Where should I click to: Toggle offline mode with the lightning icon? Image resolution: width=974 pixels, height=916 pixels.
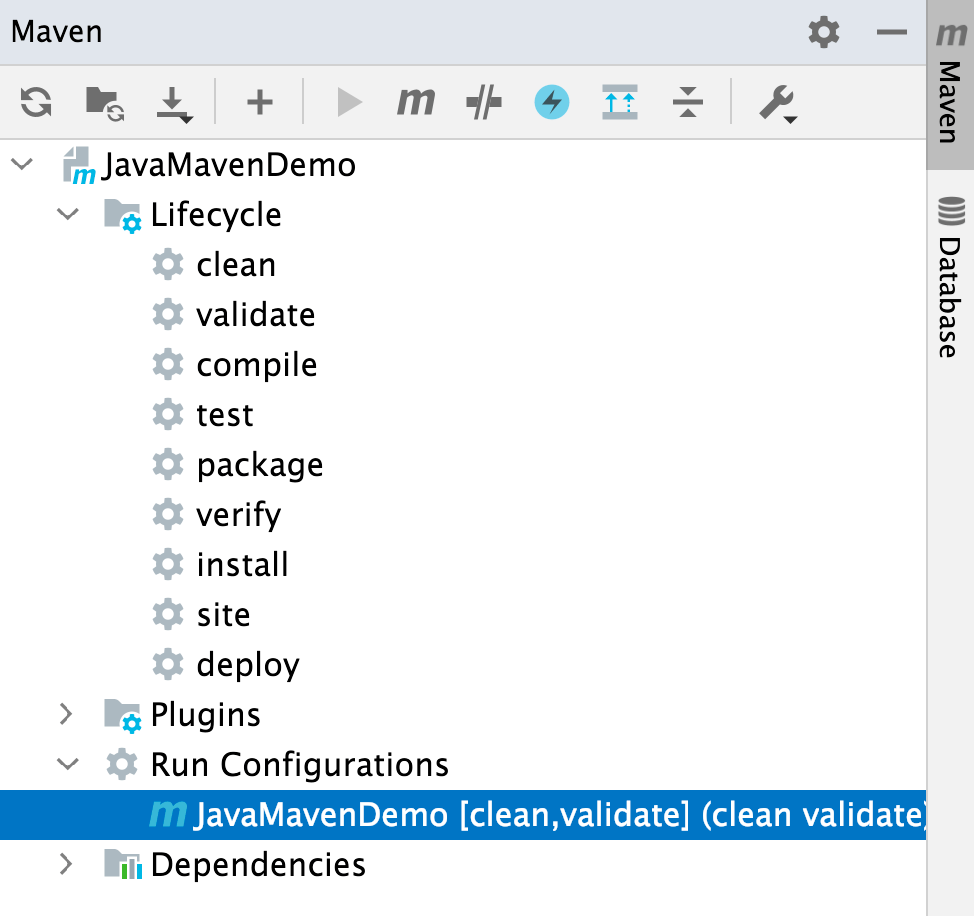click(x=551, y=101)
